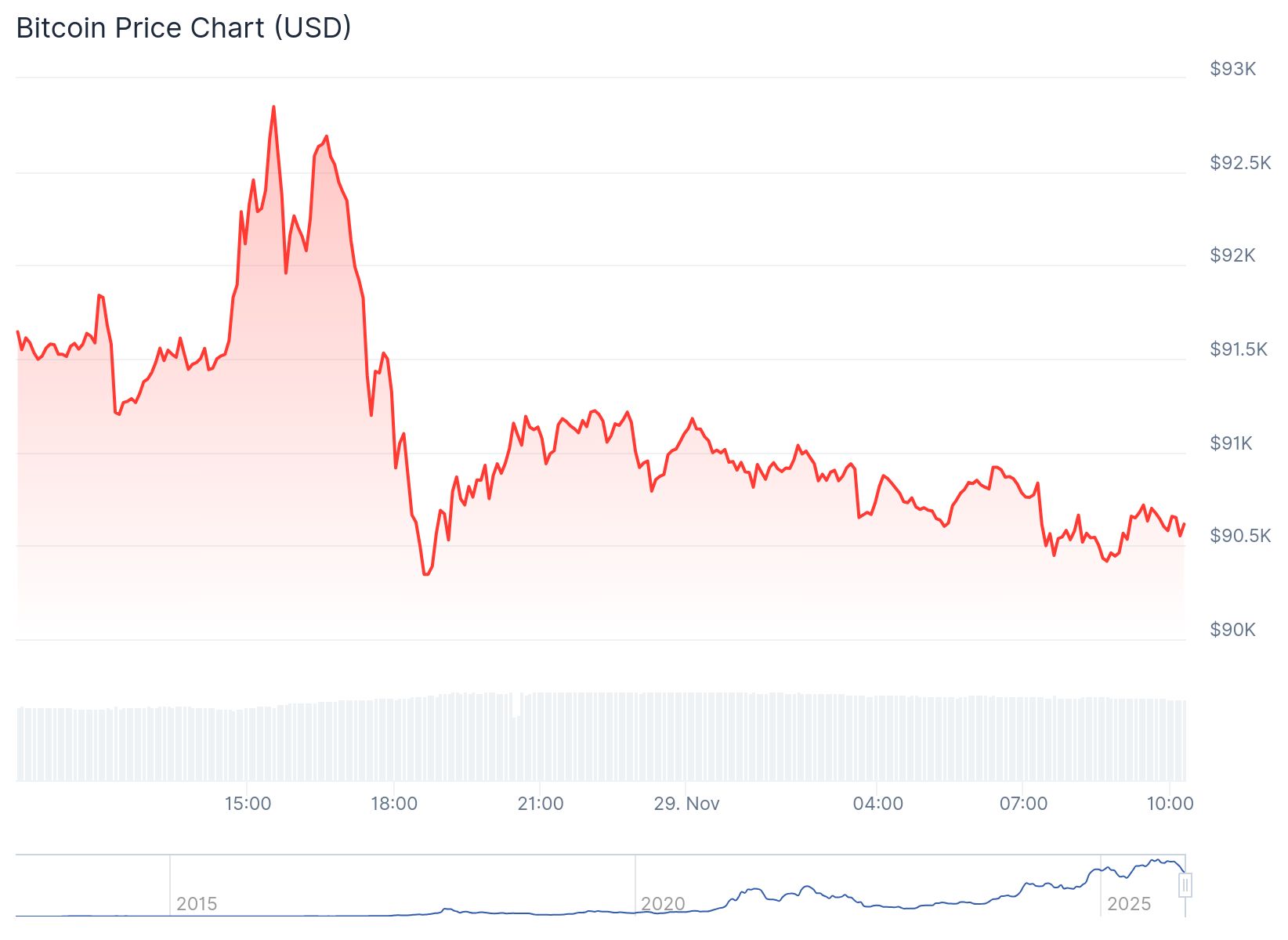The width and height of the screenshot is (1288, 940).
Task: Click the 2025 marker in the navigator
Action: click(1129, 904)
